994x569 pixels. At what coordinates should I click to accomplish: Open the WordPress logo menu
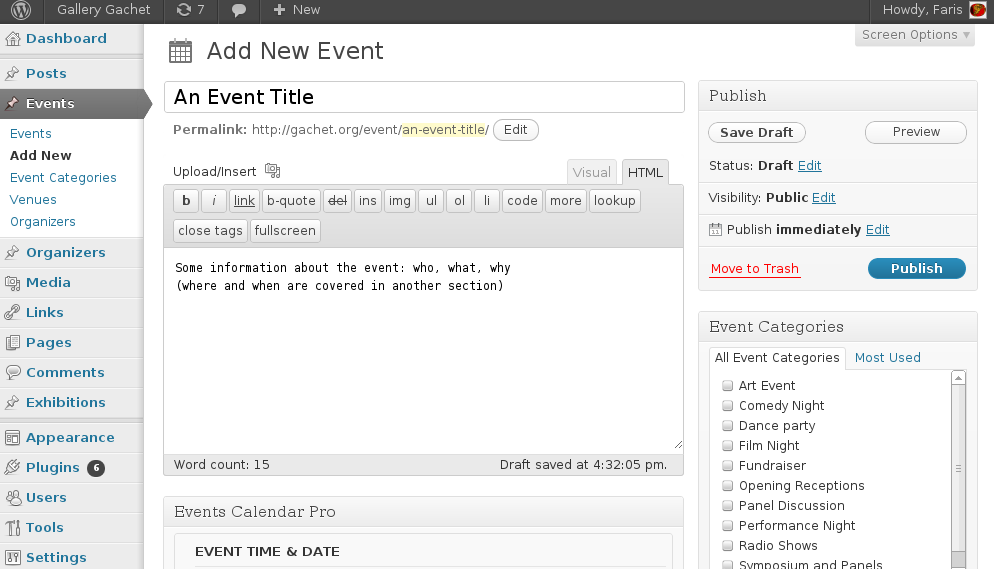click(x=21, y=10)
